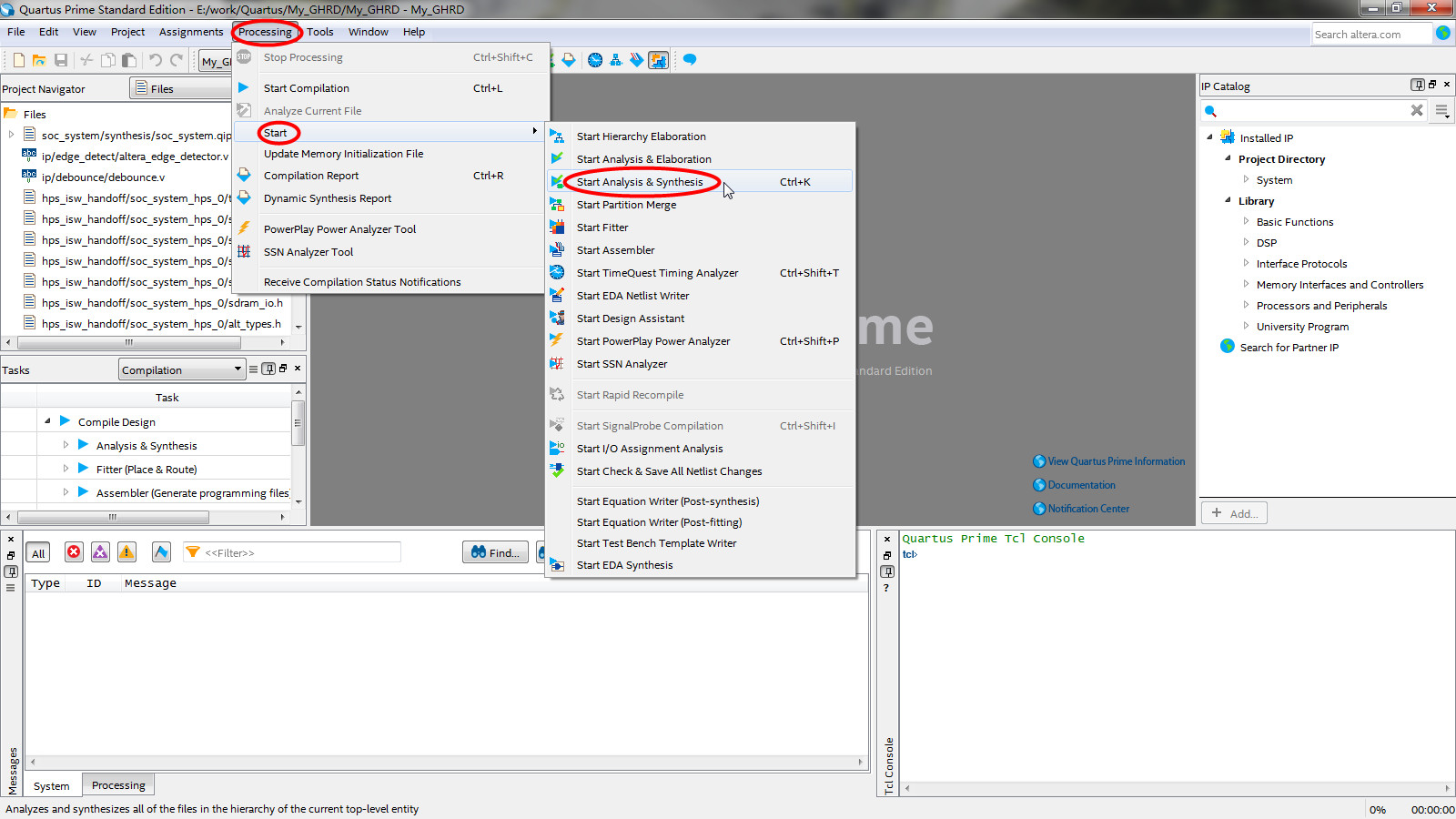Toggle flagged messages filter icon
This screenshot has width=1456, height=819.
(161, 552)
